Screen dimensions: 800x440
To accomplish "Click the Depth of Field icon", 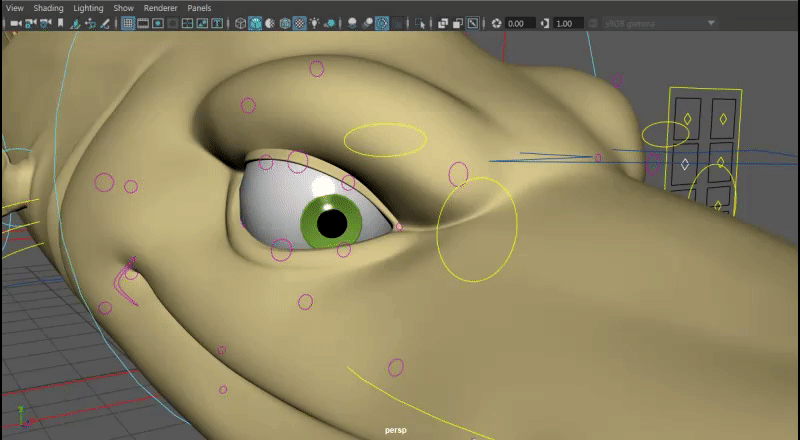I will tap(397, 23).
